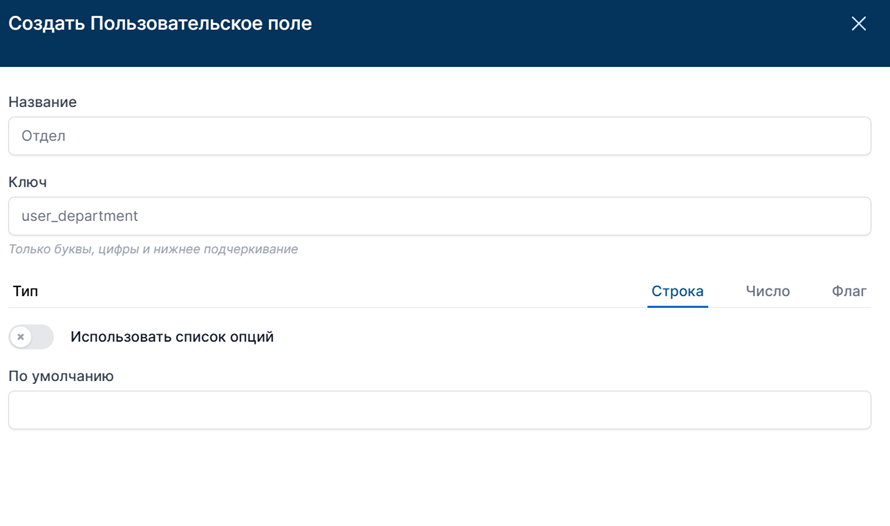Focus the Название input with Отдел placeholder
The width and height of the screenshot is (890, 526).
[x=439, y=136]
